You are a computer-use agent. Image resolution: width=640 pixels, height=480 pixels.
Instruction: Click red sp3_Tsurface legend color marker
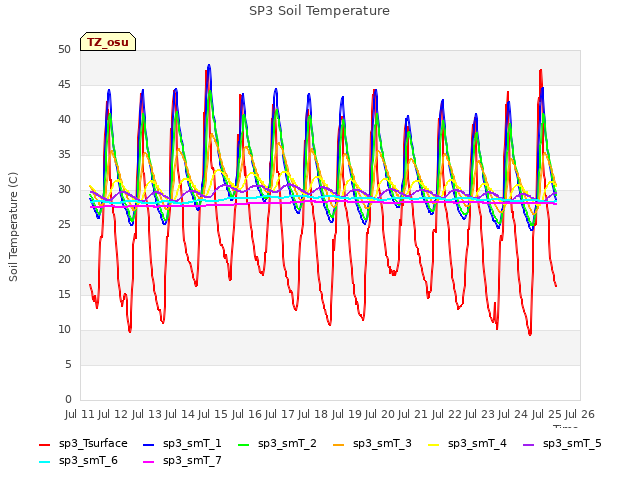(x=44, y=444)
